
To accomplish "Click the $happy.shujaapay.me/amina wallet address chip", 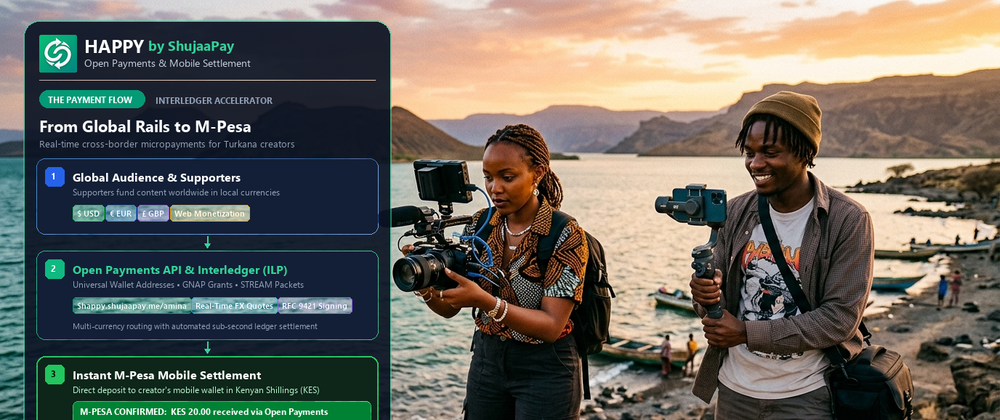I will (x=132, y=306).
